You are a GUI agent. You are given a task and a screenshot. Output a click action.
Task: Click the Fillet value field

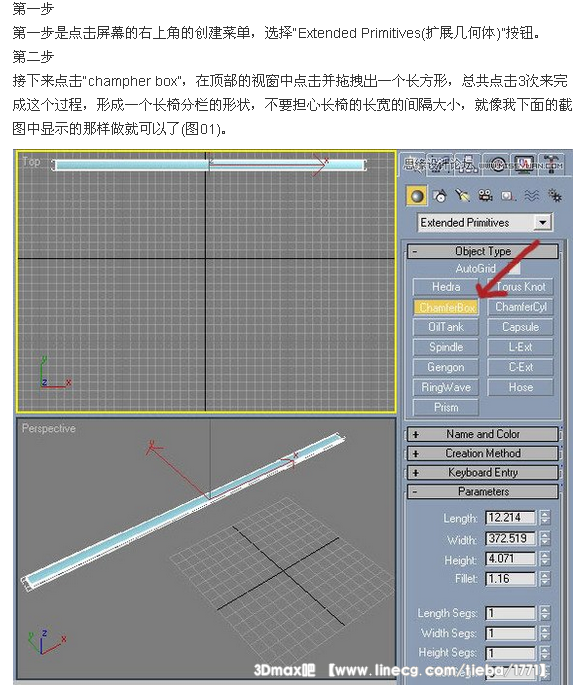[511, 579]
